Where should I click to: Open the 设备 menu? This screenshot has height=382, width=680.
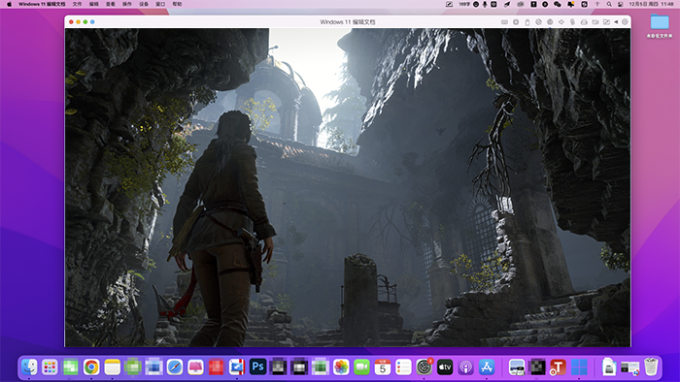pyautogui.click(x=144, y=4)
